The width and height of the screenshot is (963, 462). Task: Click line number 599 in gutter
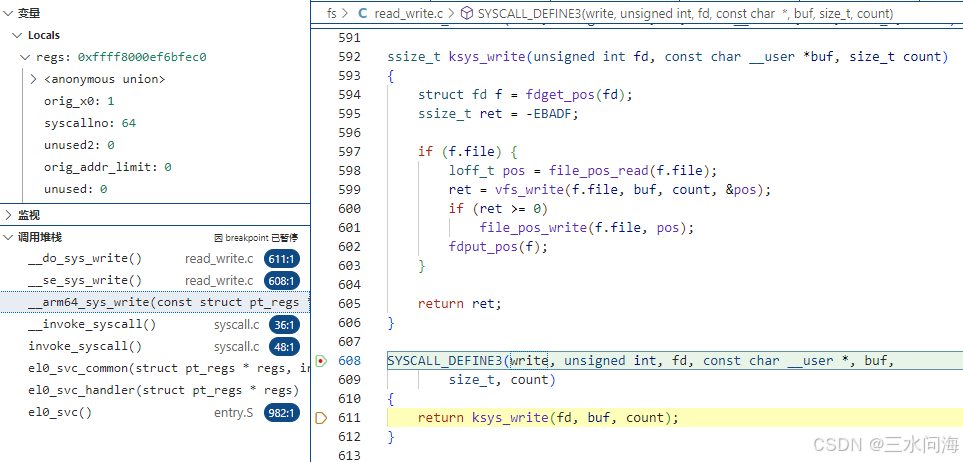350,190
